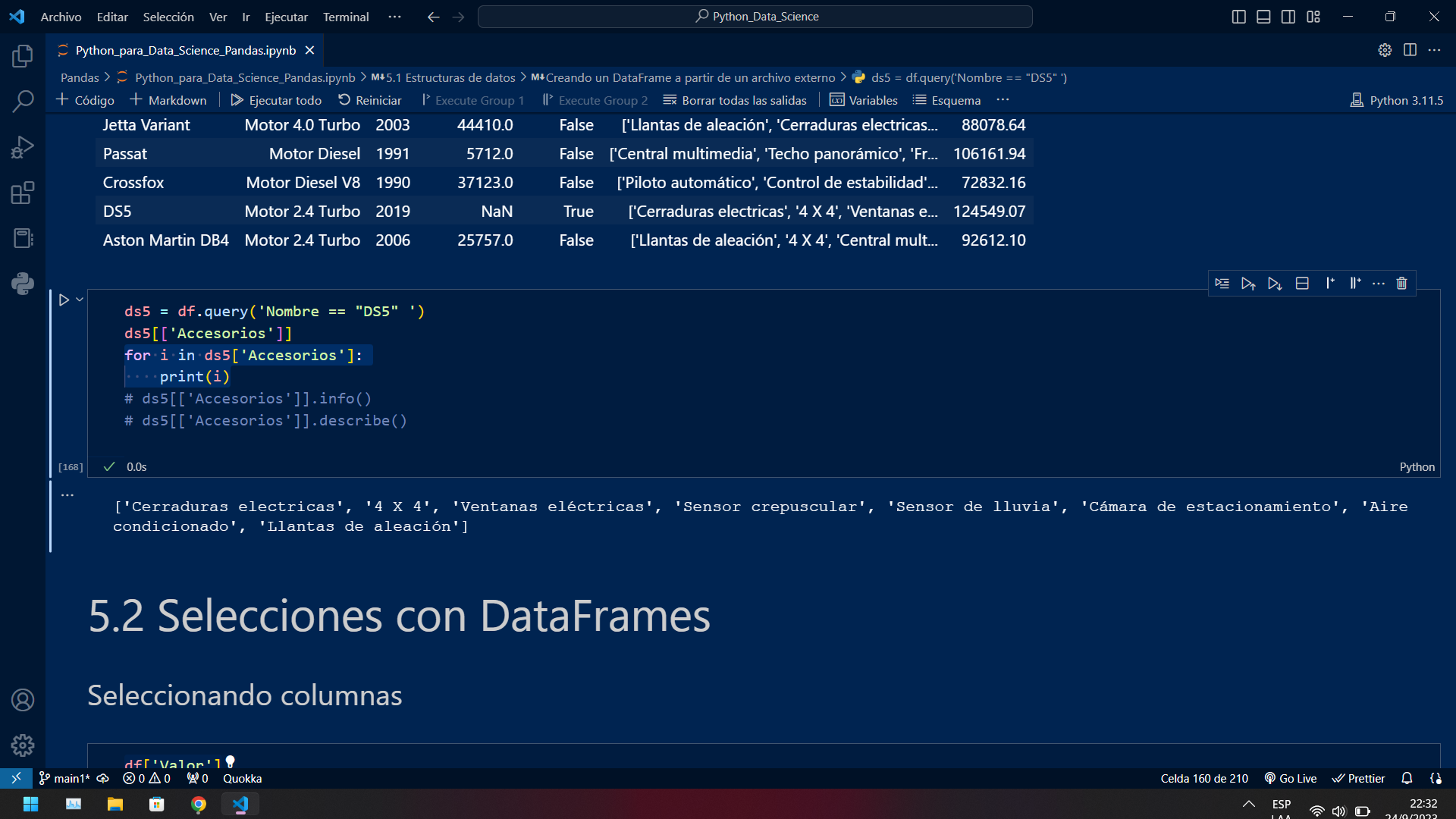Customize layout icon in title bar
Screen dimensions: 1456x819
1313,17
